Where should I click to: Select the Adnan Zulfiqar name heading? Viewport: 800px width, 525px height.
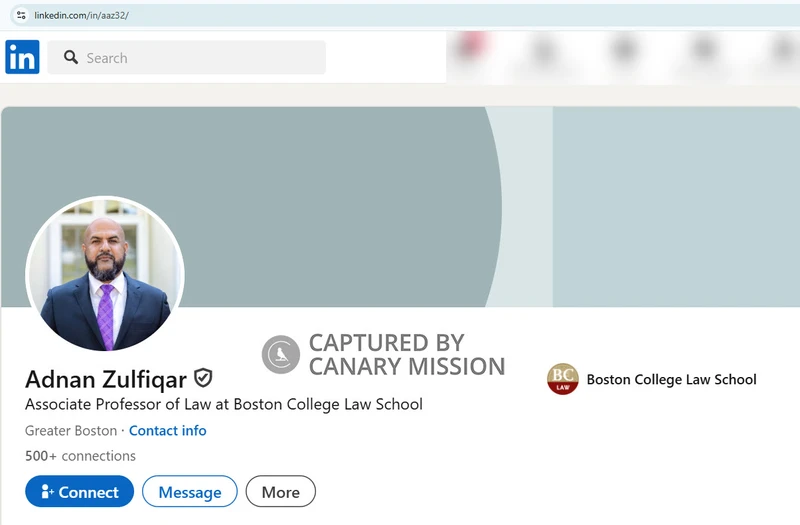point(106,379)
